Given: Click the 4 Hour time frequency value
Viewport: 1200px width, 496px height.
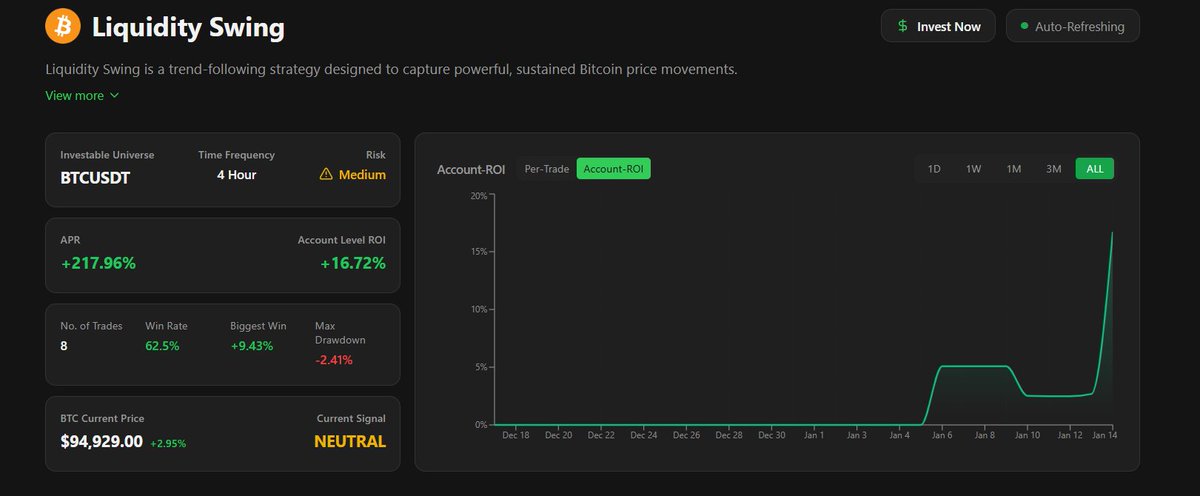Looking at the screenshot, I should coord(236,174).
